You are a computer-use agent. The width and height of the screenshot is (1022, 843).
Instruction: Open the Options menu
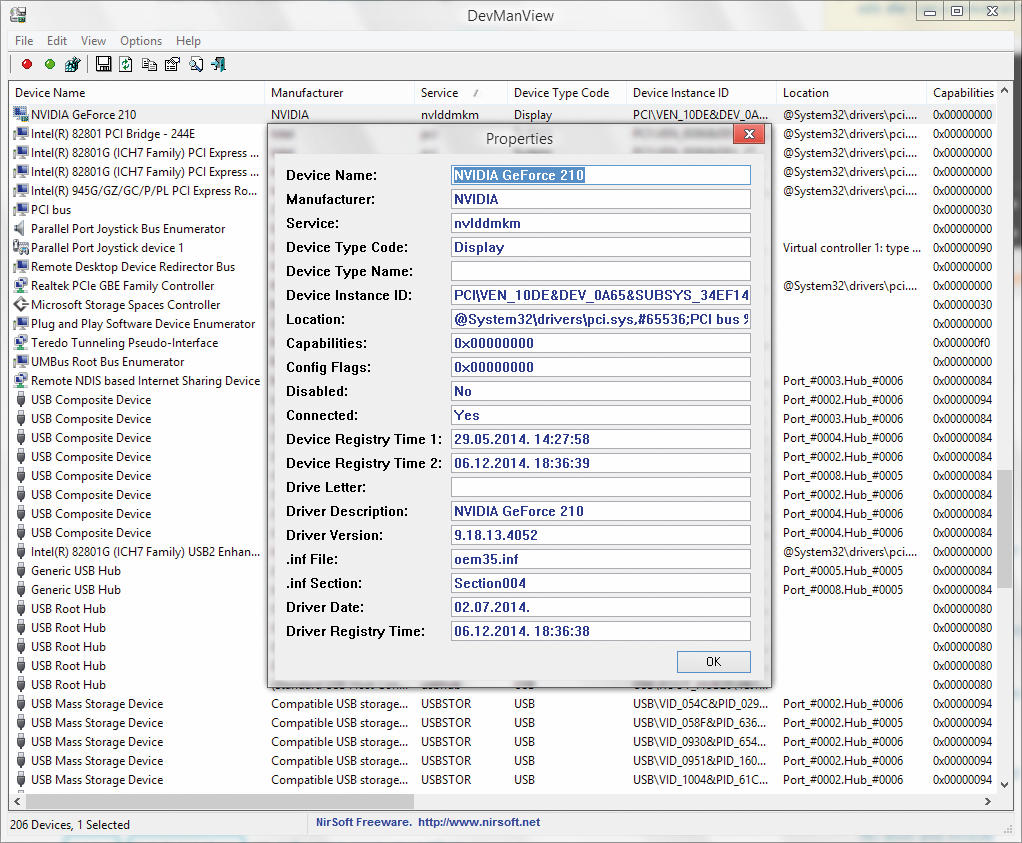141,40
